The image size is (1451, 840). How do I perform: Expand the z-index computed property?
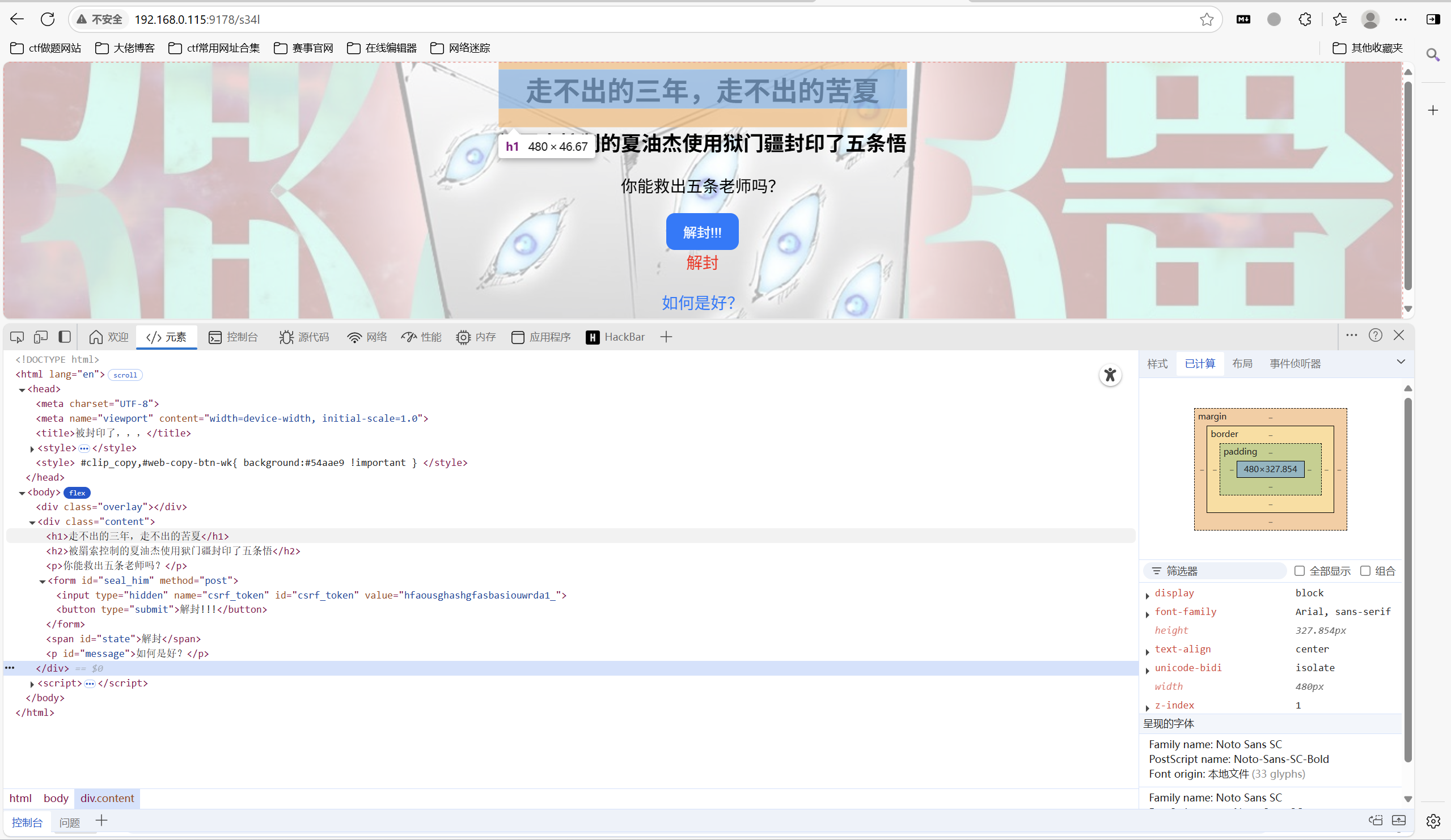(x=1148, y=707)
